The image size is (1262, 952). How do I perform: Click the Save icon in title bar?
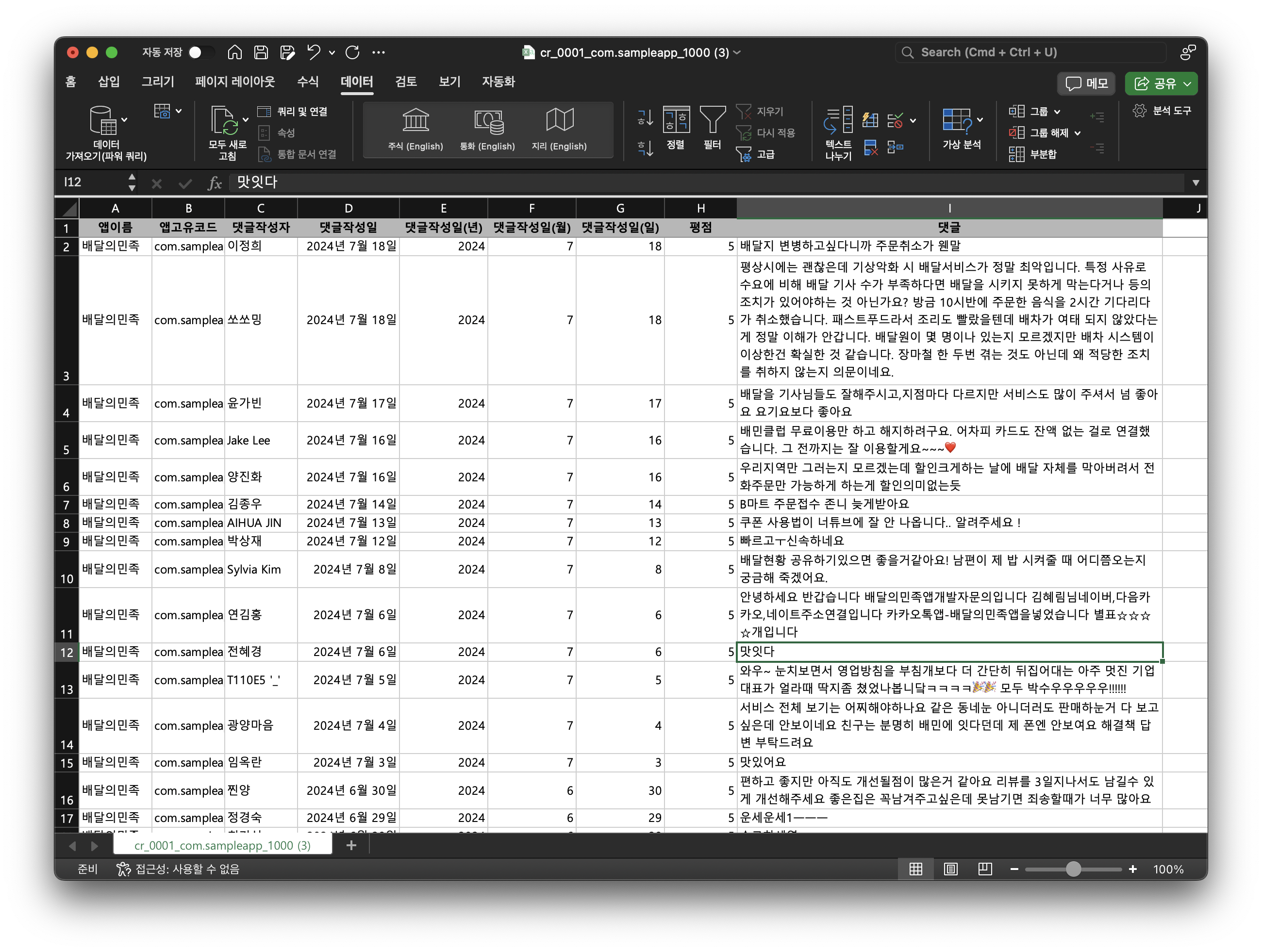coord(261,52)
